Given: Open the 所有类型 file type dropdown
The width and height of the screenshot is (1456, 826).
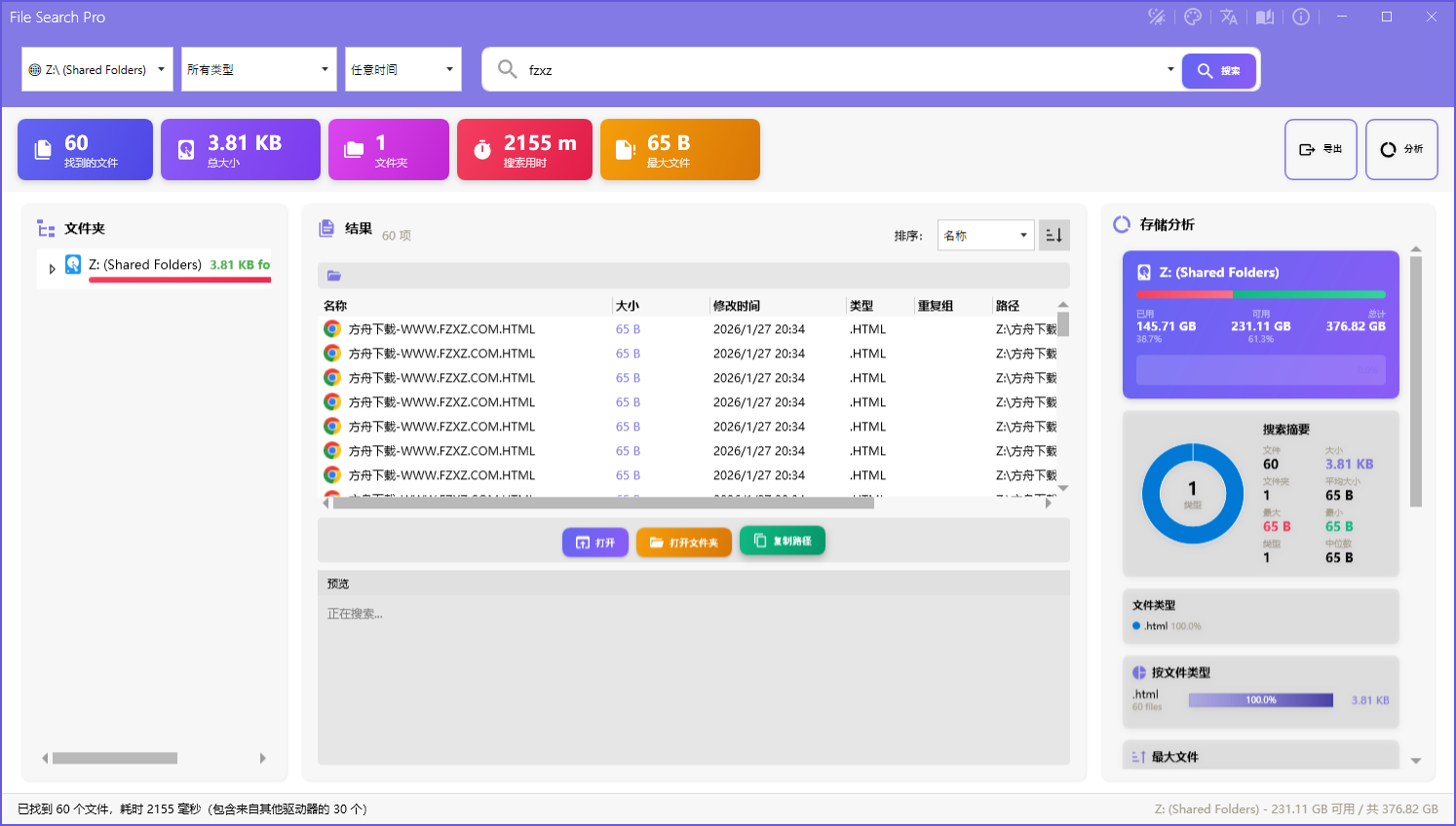Looking at the screenshot, I should [259, 69].
